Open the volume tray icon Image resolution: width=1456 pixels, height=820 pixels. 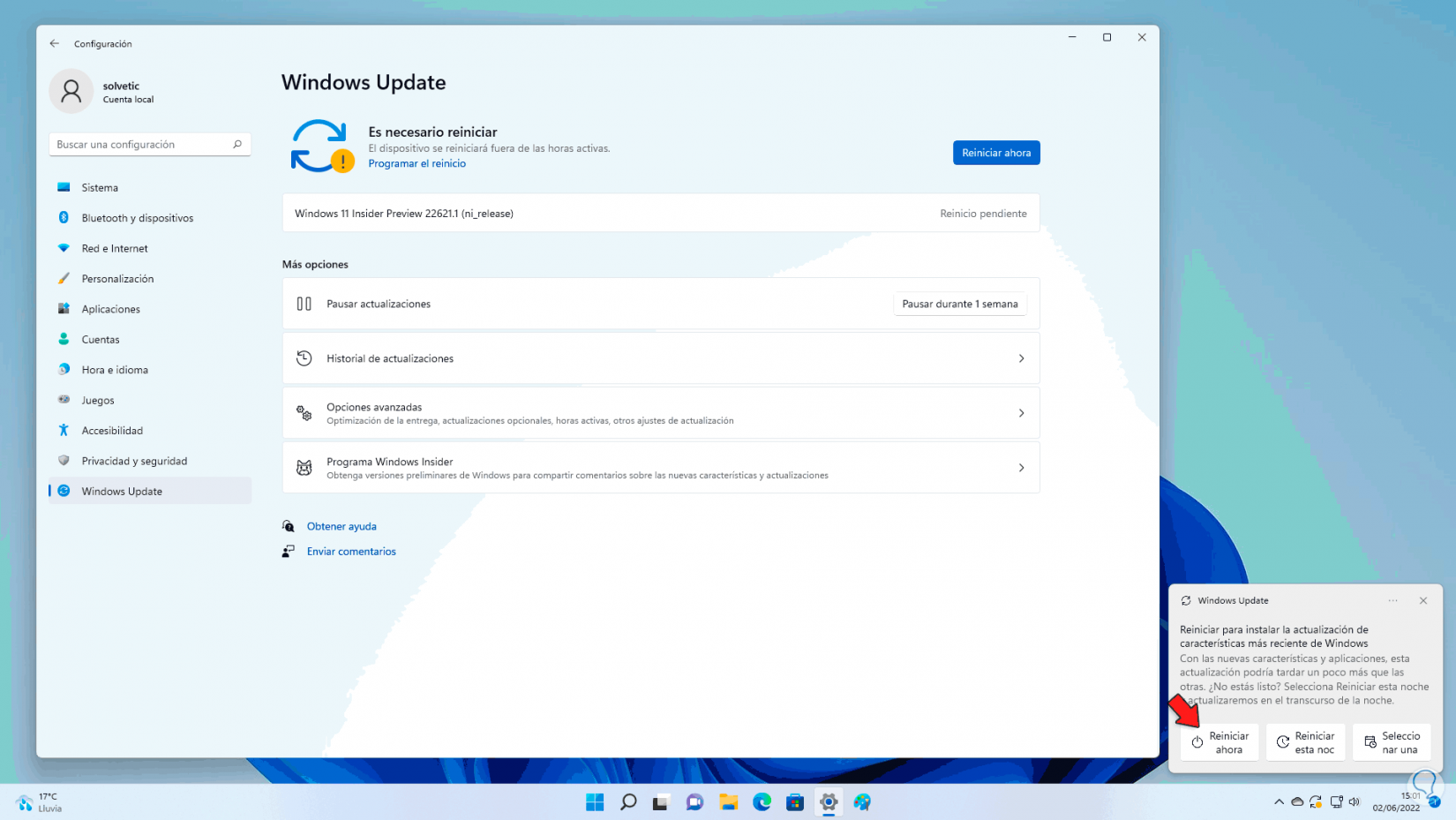click(x=1355, y=802)
